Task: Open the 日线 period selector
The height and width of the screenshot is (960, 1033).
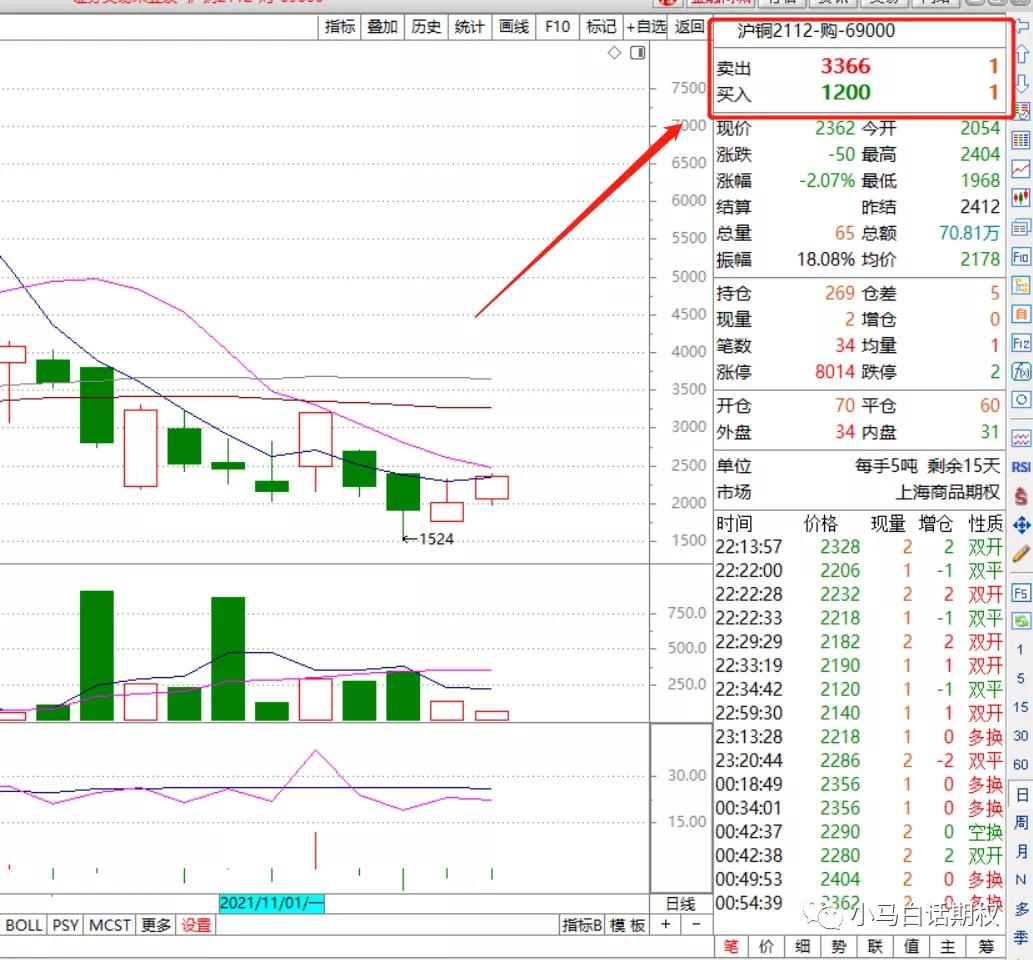Action: click(680, 903)
